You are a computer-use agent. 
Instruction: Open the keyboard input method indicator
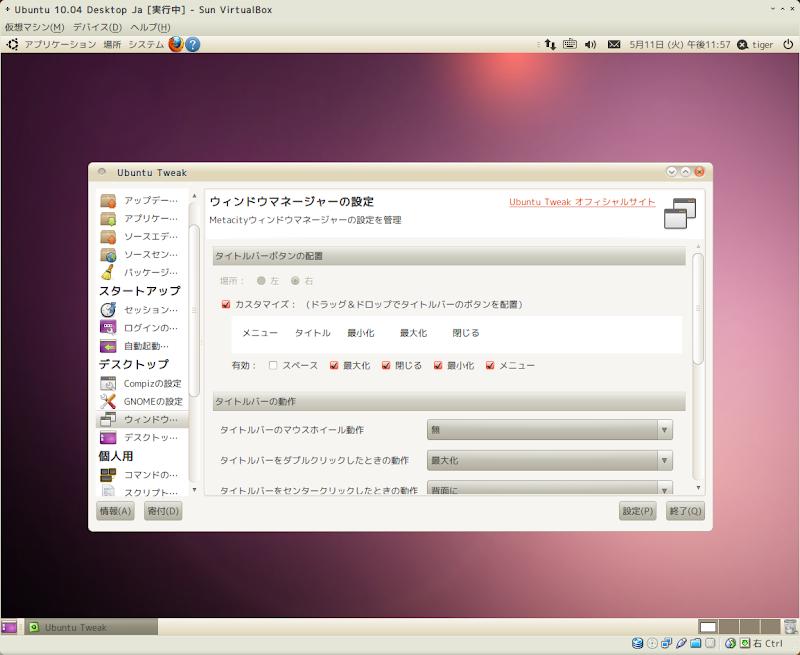point(570,44)
